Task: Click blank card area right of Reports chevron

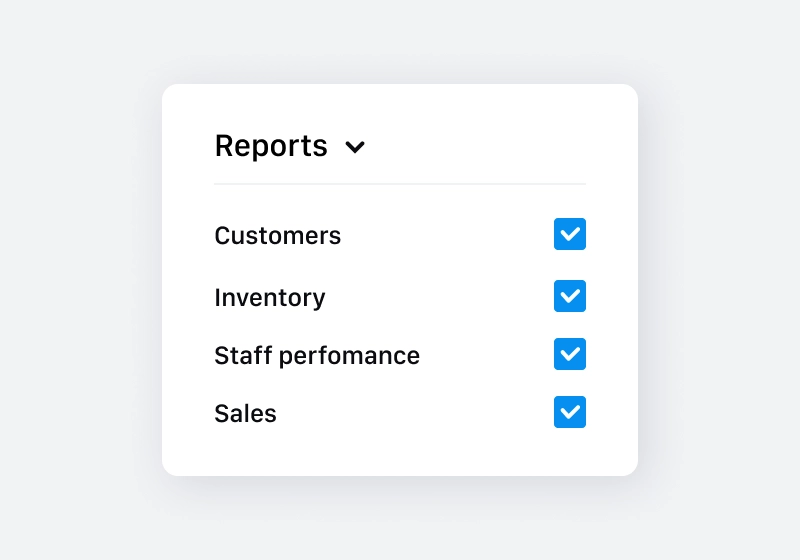Action: pyautogui.click(x=480, y=146)
